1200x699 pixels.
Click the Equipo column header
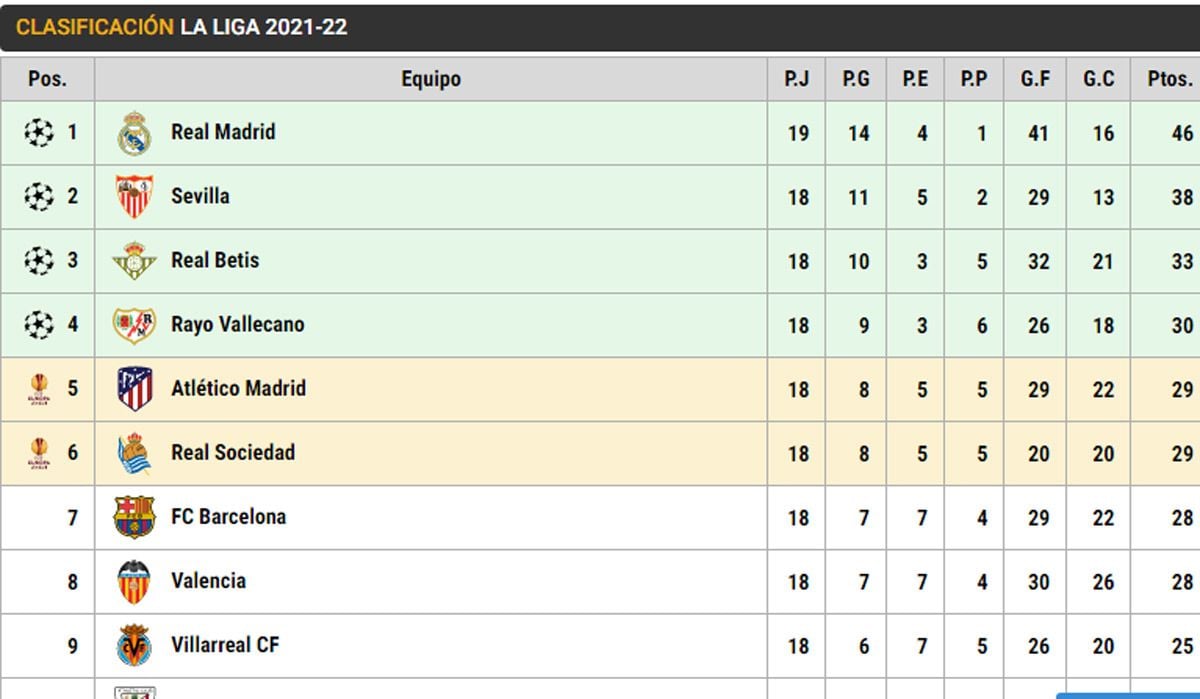pos(431,79)
